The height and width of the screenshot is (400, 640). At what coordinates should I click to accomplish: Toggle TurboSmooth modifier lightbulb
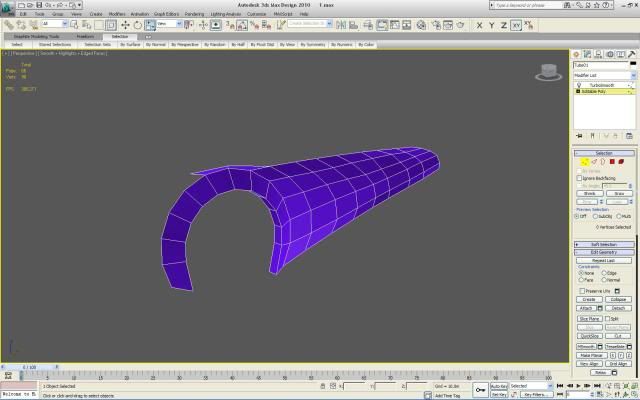click(579, 85)
